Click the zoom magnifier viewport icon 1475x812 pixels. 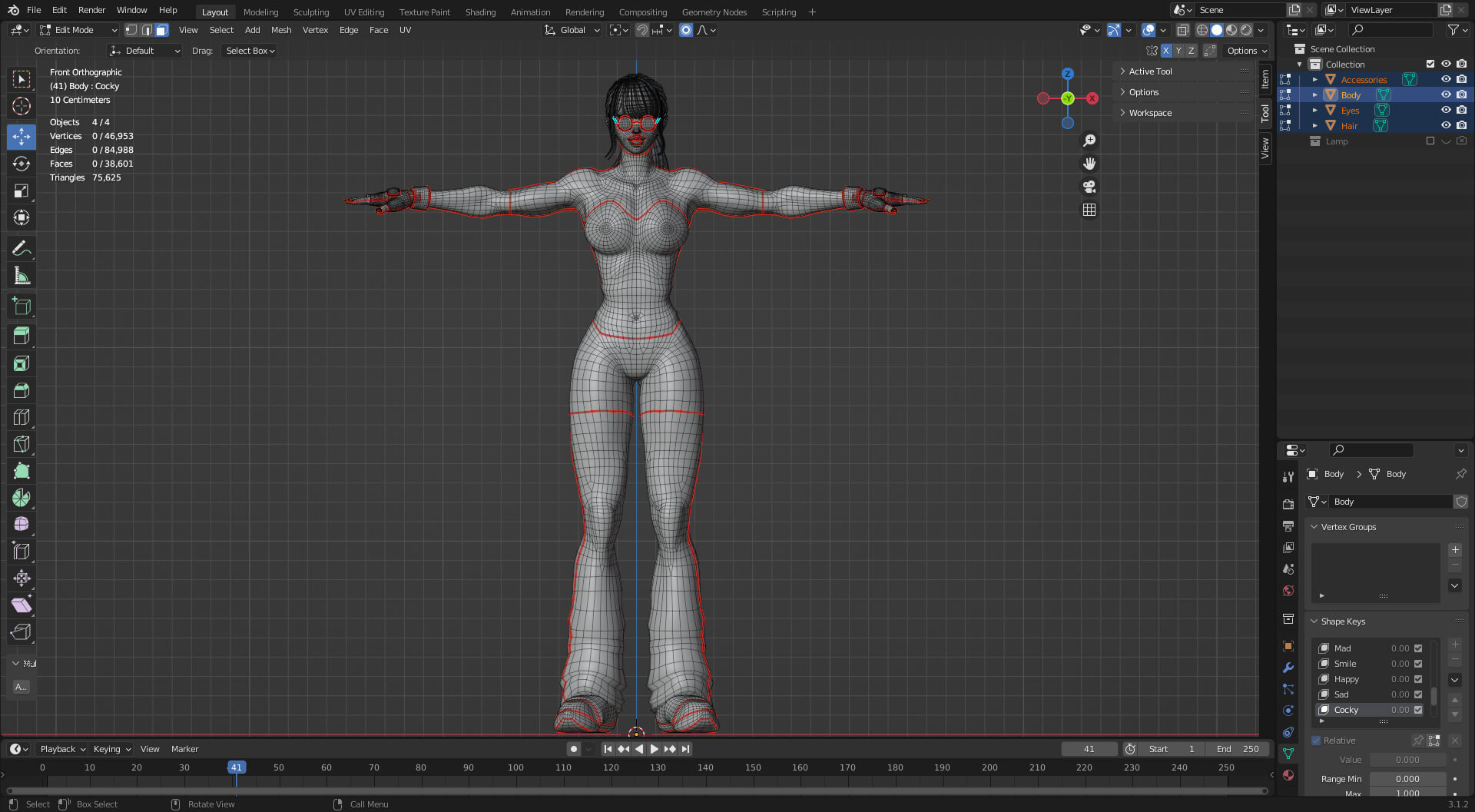(x=1089, y=141)
